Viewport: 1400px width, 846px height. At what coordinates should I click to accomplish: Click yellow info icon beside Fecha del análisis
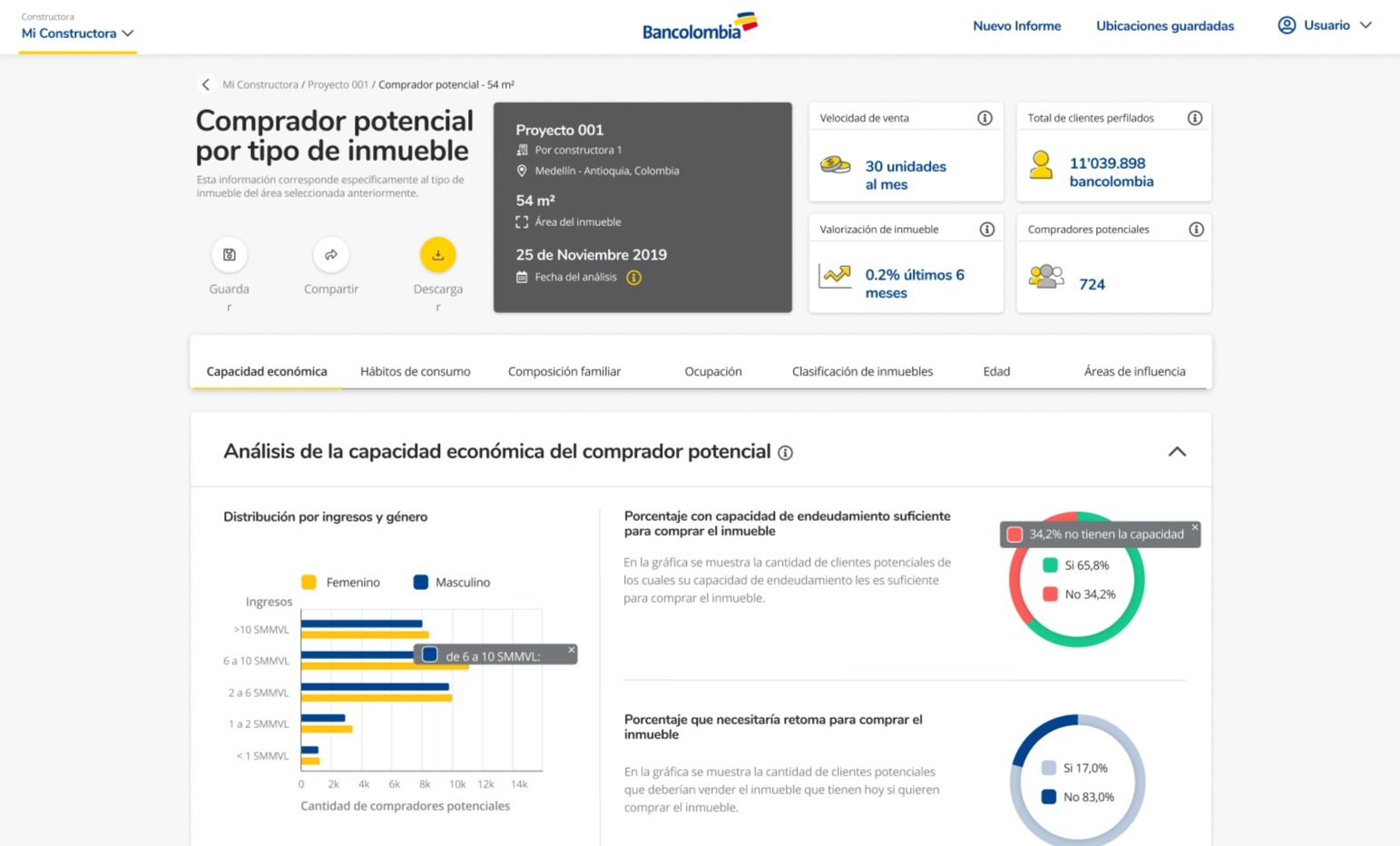pos(634,278)
